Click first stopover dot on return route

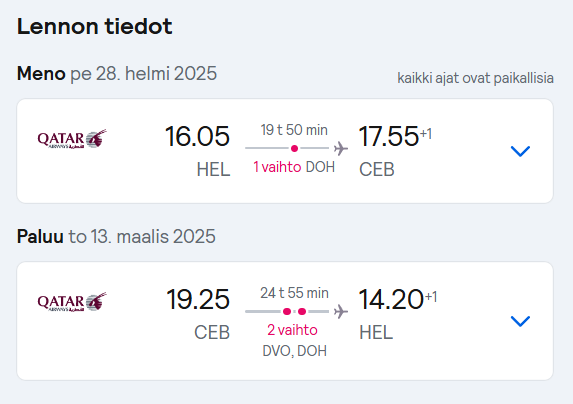click(287, 312)
